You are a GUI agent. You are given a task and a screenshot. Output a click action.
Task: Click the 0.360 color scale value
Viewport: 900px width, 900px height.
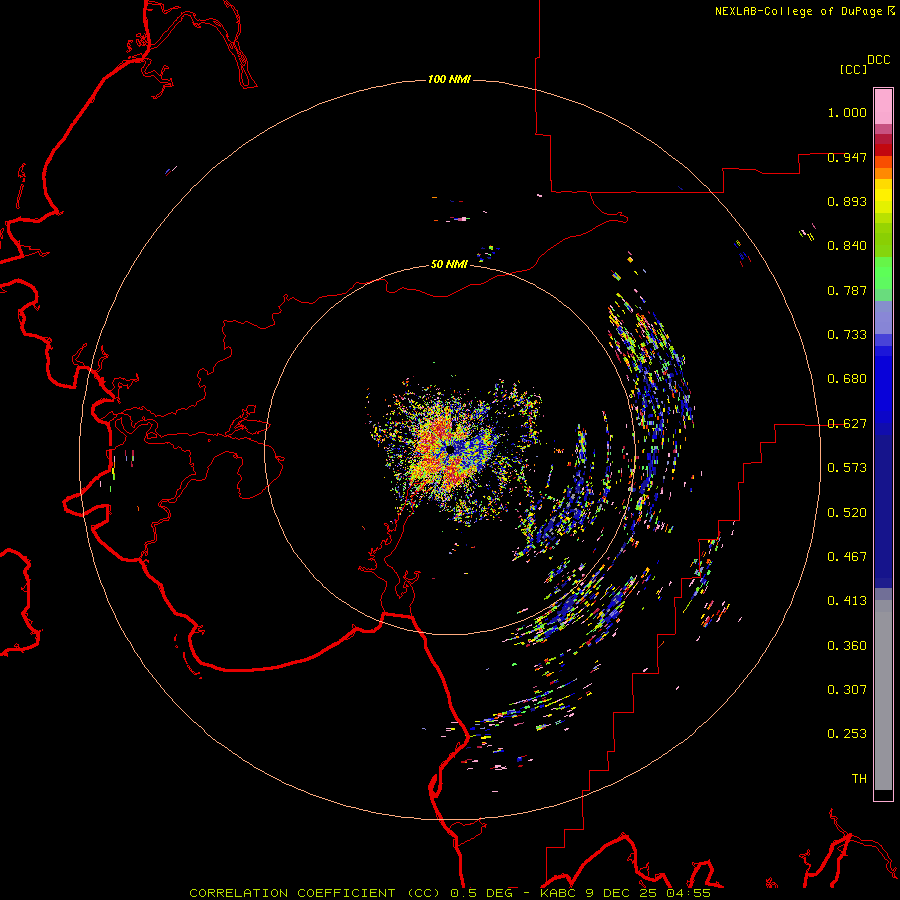click(847, 646)
